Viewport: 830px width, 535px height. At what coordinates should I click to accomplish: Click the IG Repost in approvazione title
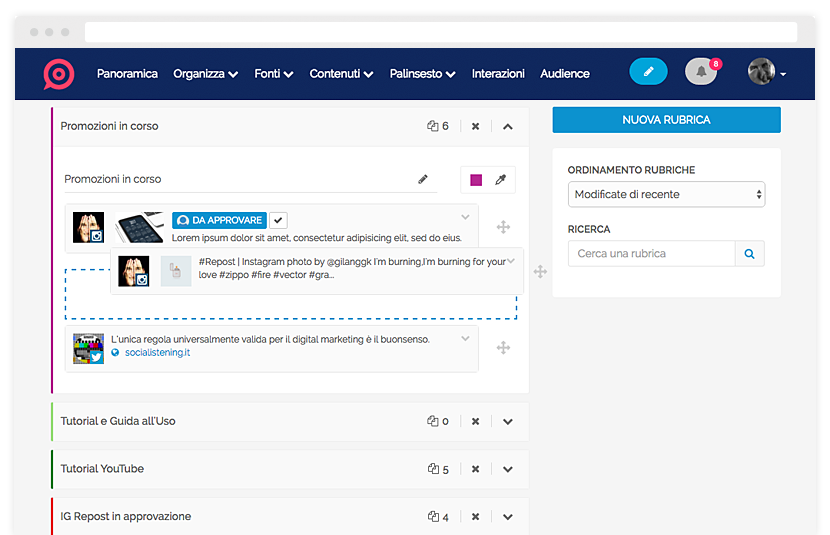(125, 516)
